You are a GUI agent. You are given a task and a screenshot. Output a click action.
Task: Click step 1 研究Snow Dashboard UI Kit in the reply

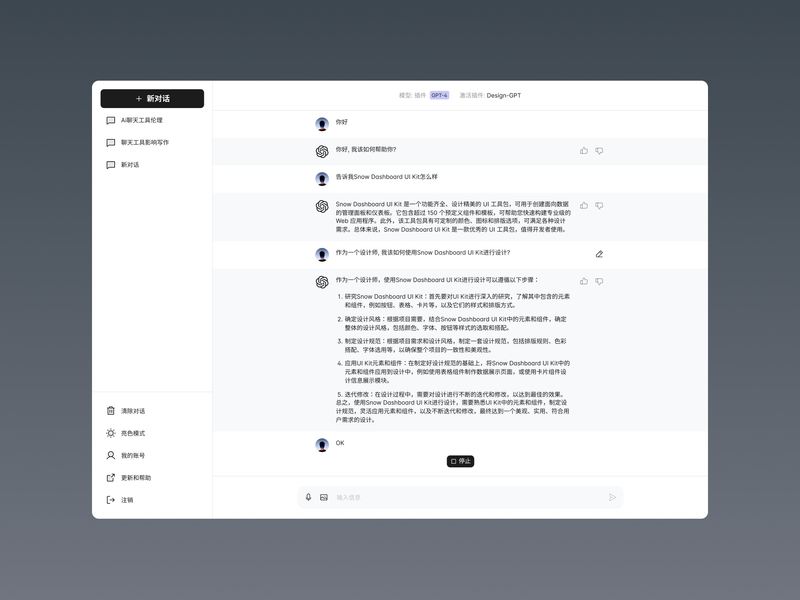pos(454,301)
